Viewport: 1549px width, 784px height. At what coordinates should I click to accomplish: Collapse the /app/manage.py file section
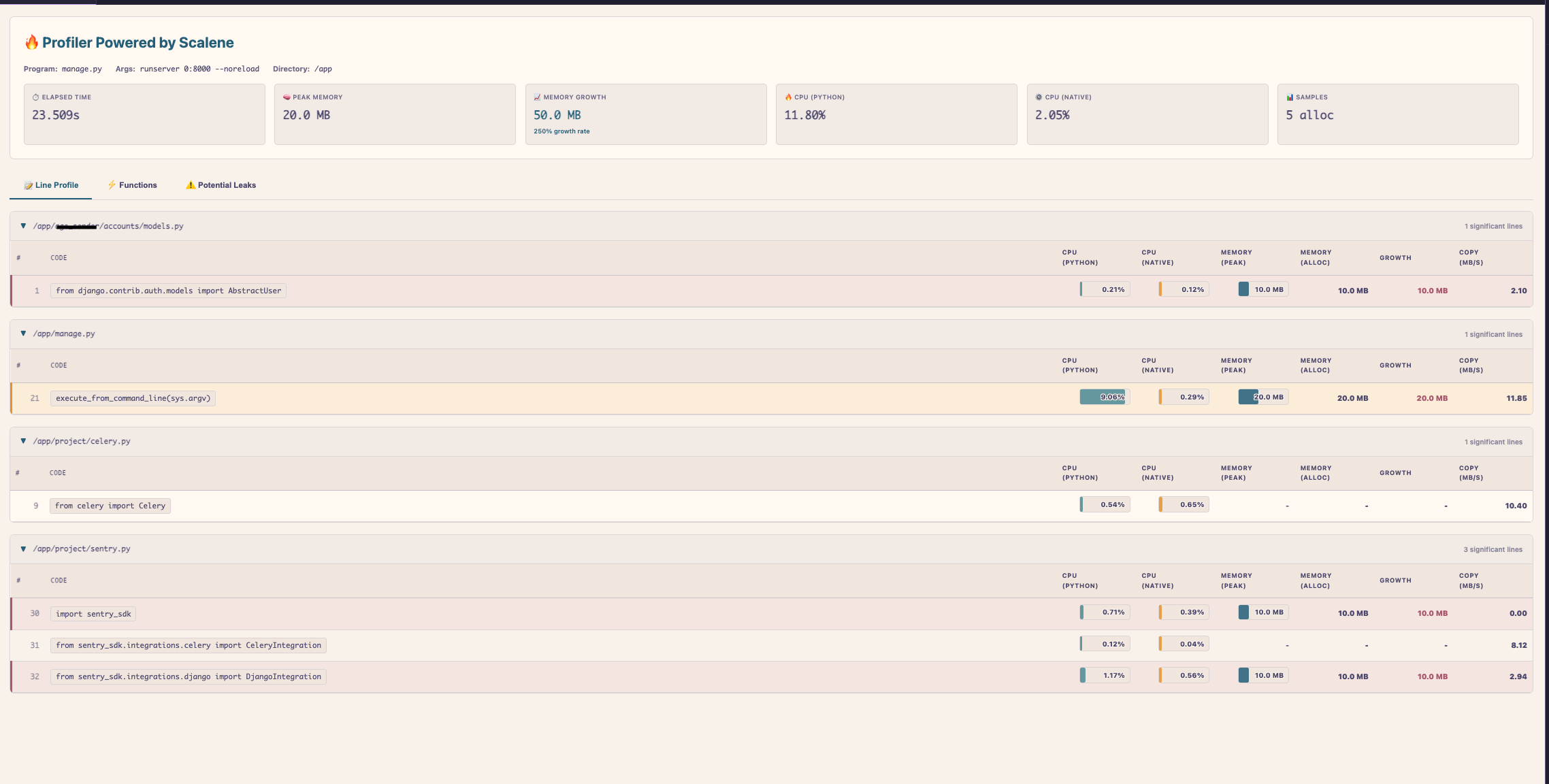(25, 333)
